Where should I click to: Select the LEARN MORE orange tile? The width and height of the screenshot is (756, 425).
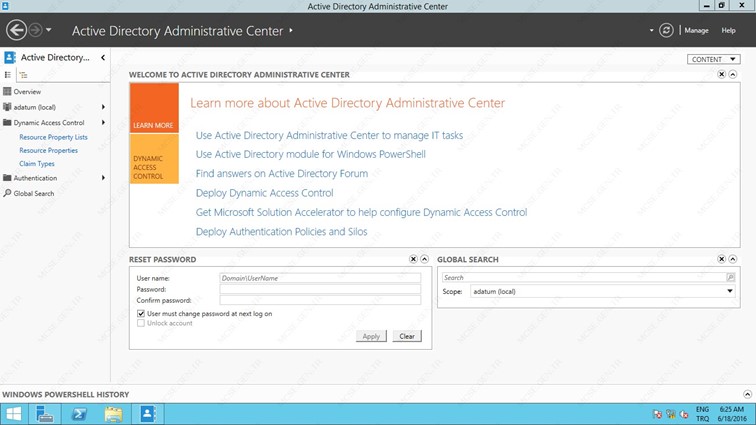click(x=154, y=108)
